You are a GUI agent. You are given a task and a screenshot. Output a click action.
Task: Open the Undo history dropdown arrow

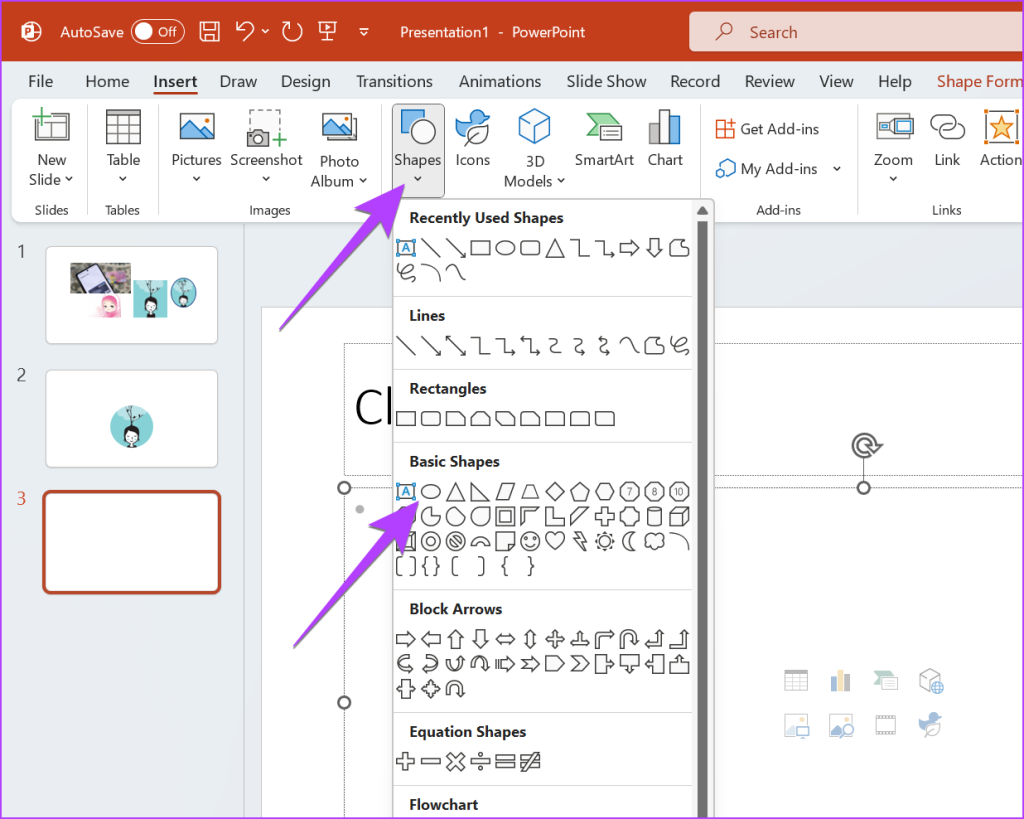tap(265, 31)
